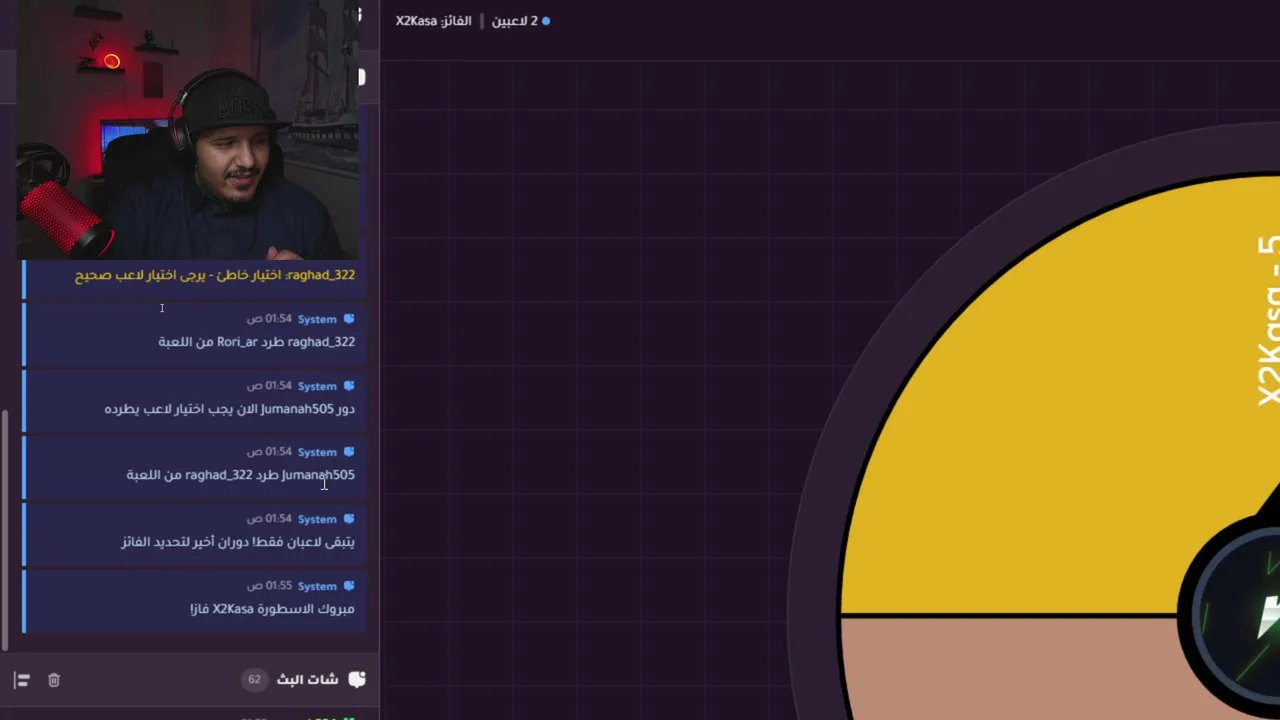Click the chat panel vertical scrollbar
The height and width of the screenshot is (720, 1280).
[x=4, y=528]
